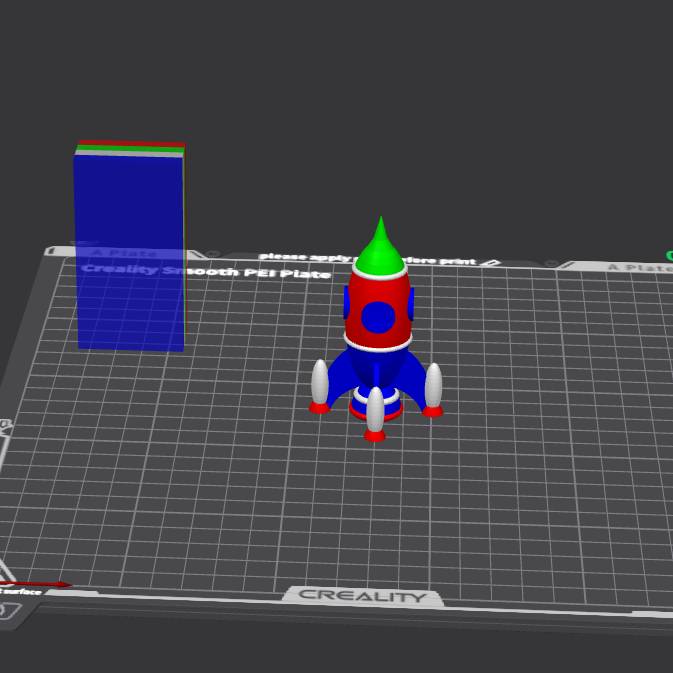The height and width of the screenshot is (673, 673).
Task: Click the pencil icon after "before print"
Action: point(493,263)
